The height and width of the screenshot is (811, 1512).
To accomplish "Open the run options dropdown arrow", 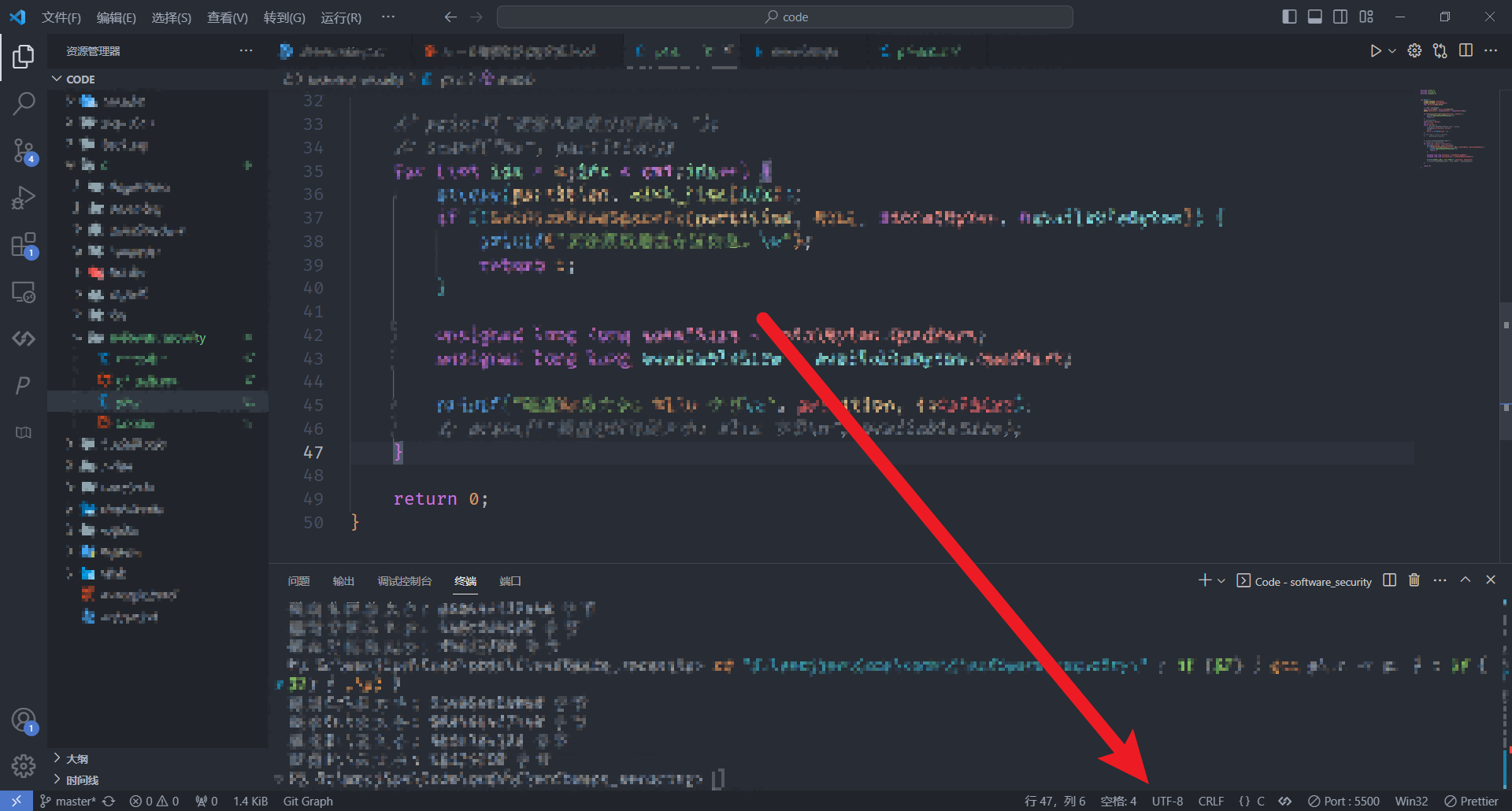I will point(1392,50).
